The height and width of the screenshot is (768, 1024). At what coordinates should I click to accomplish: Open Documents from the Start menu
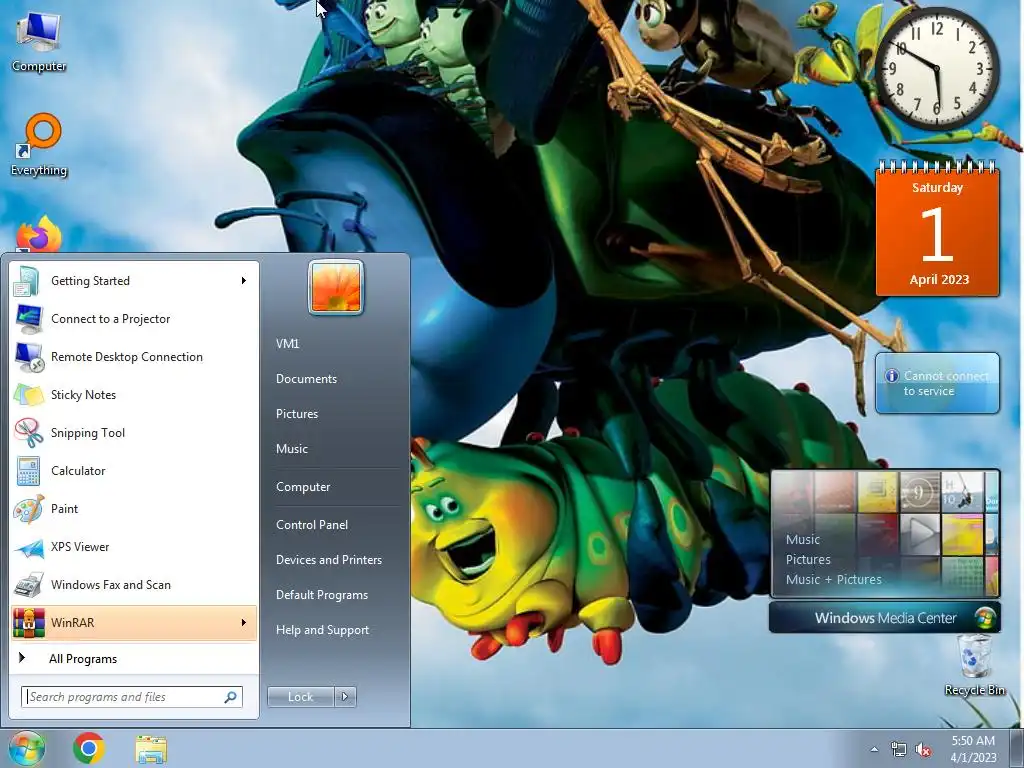306,379
